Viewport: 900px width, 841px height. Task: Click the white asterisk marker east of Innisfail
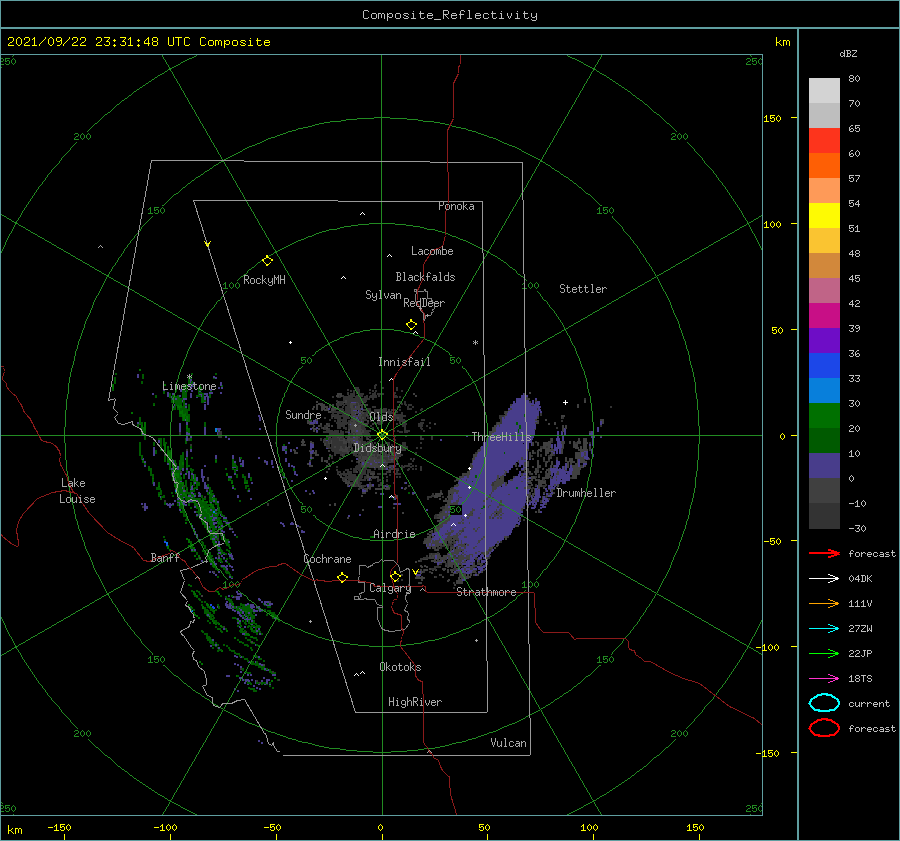click(475, 343)
